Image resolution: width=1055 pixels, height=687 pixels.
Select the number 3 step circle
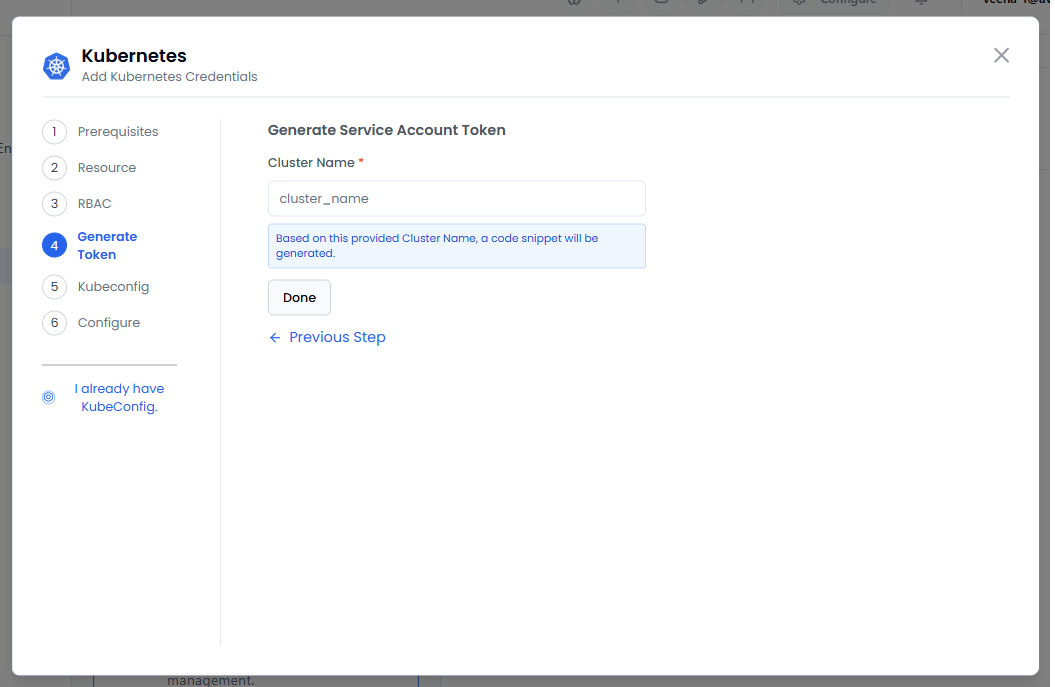tap(54, 204)
